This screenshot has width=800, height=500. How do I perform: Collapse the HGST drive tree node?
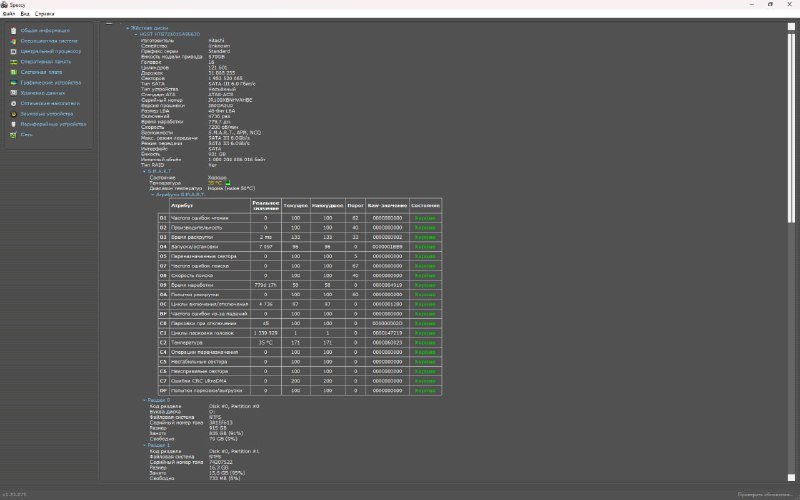pos(136,33)
